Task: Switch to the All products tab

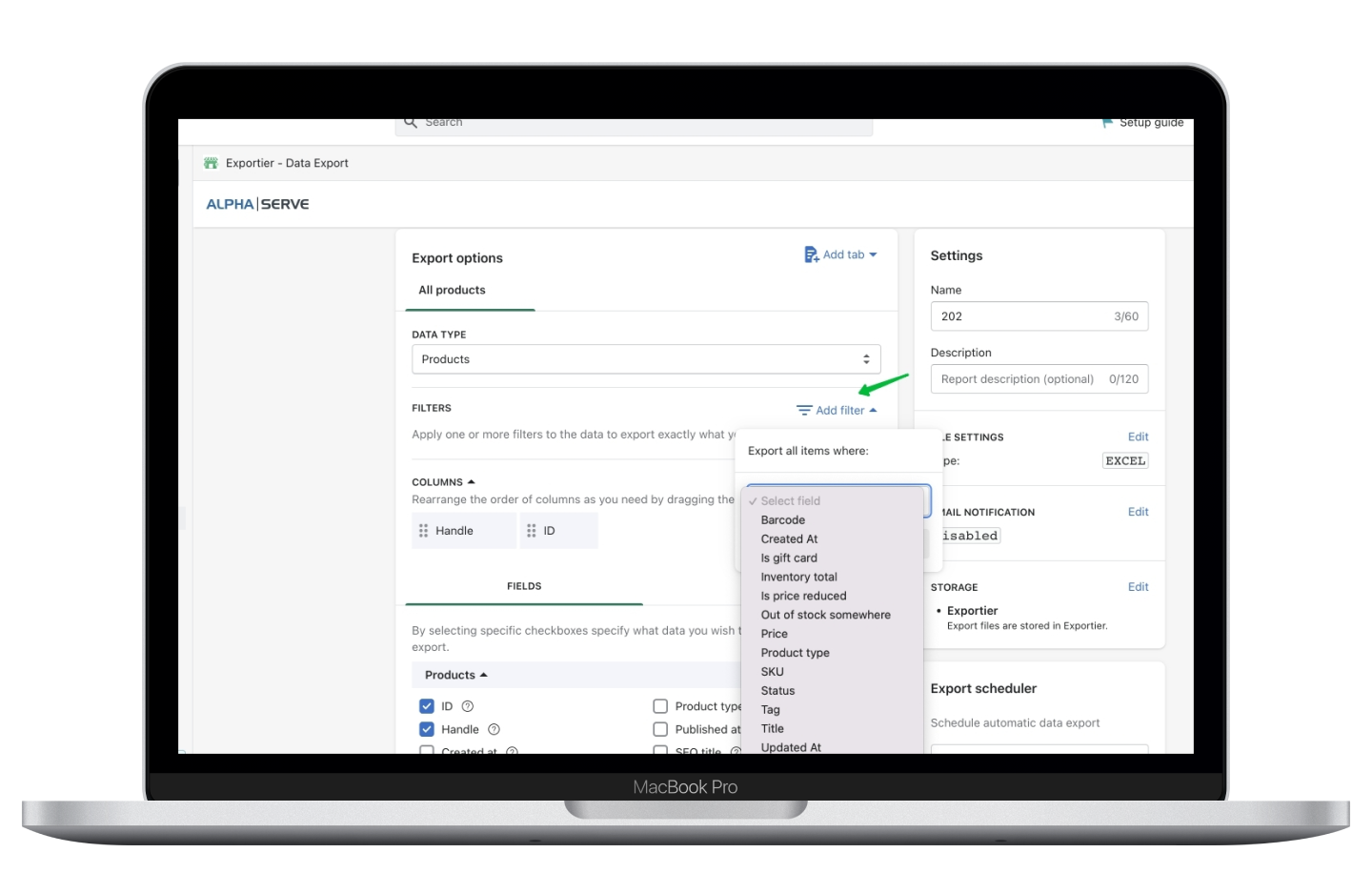Action: 452,290
